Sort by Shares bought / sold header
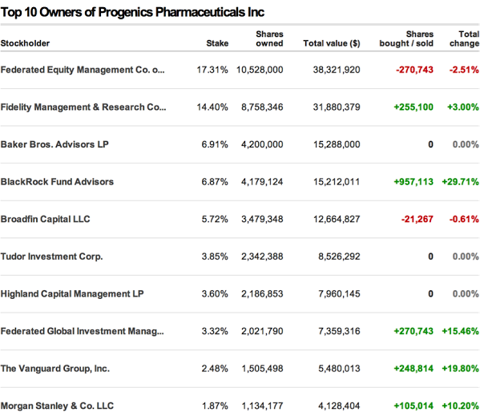This screenshot has height=416, width=480. (x=406, y=39)
